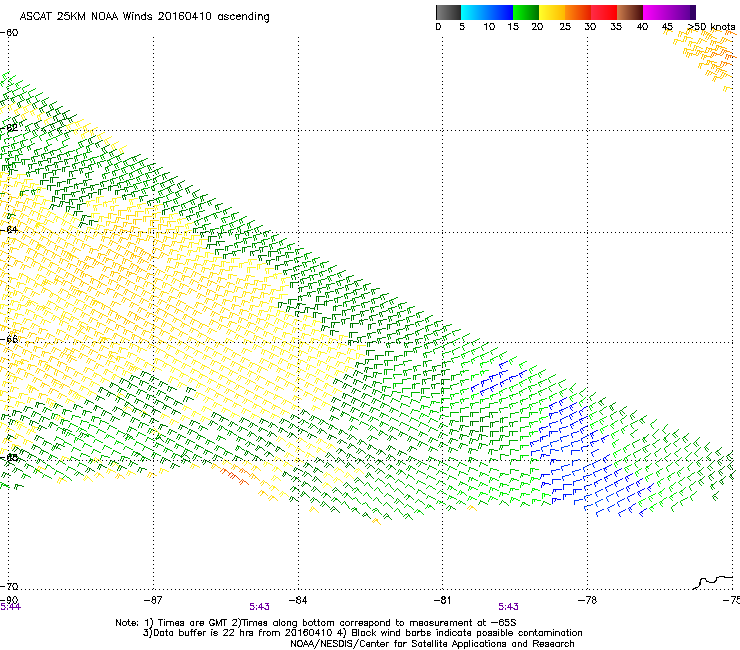Click the '-64' latitude axis label
Screen dimensions: 740x650
tap(9, 230)
